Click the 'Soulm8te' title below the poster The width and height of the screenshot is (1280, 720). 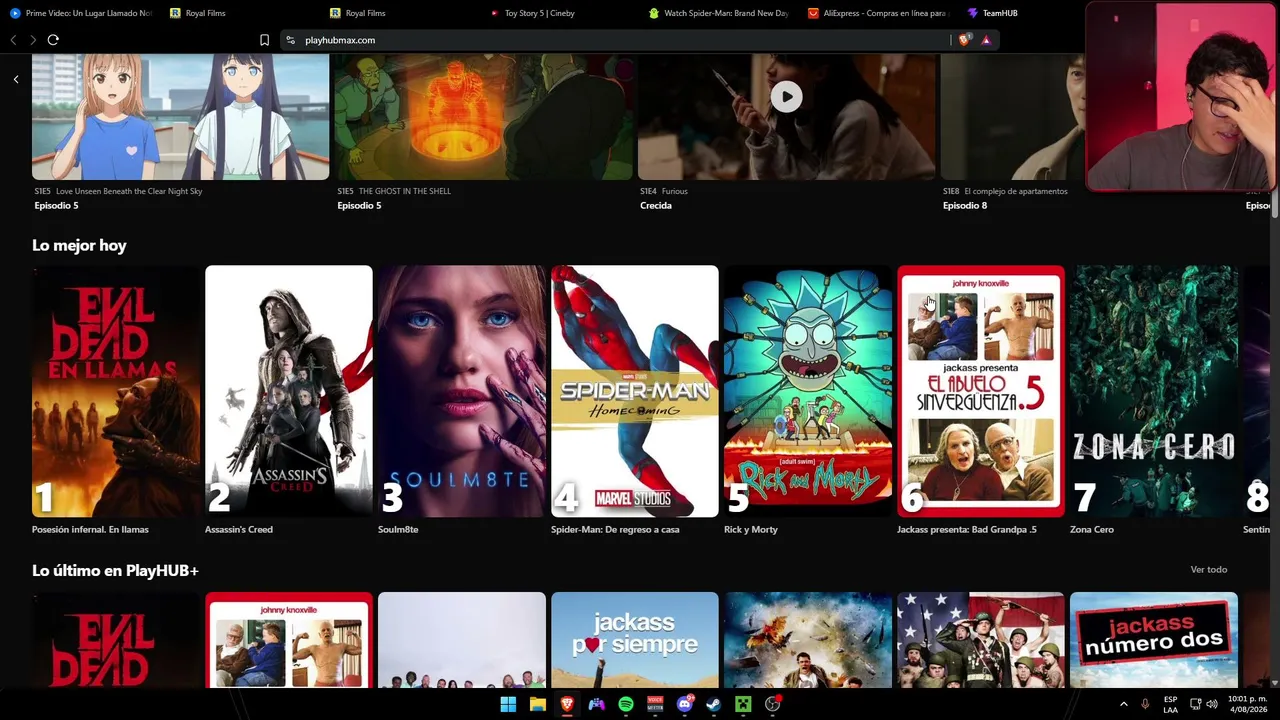pos(398,530)
